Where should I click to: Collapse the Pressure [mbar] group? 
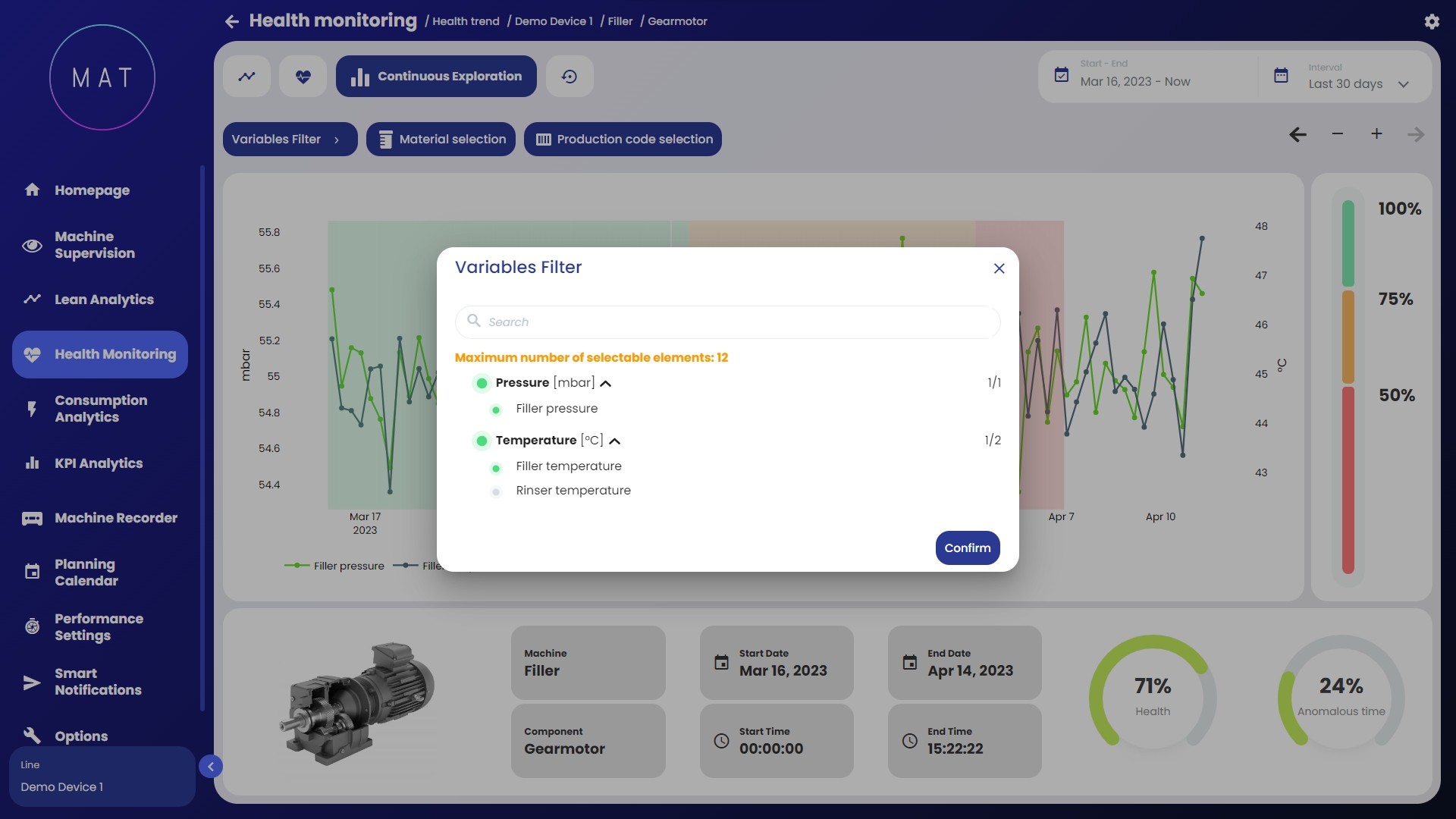pyautogui.click(x=606, y=384)
